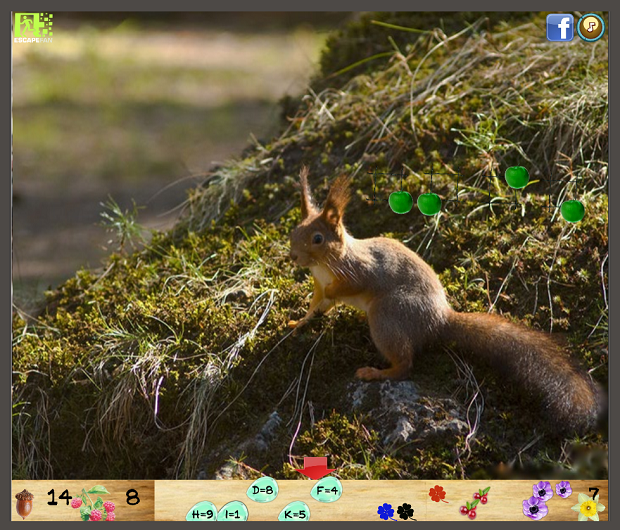Click the rightmost green apple
620x530 pixels.
tap(573, 211)
